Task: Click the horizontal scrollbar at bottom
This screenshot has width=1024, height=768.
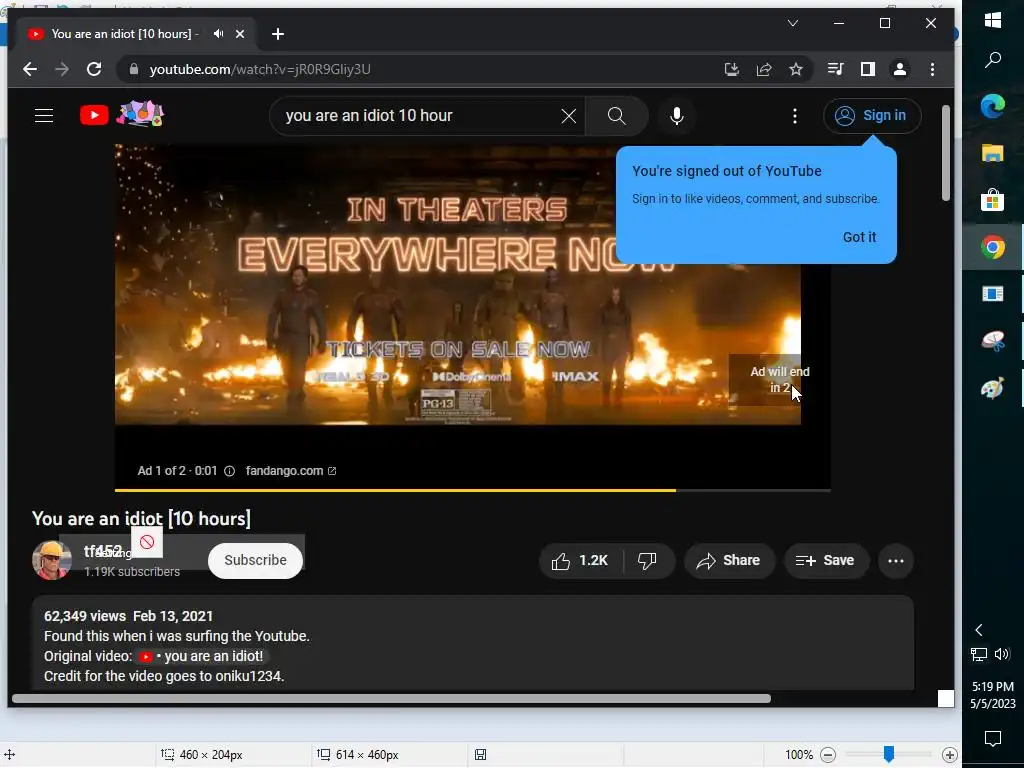Action: pos(392,698)
